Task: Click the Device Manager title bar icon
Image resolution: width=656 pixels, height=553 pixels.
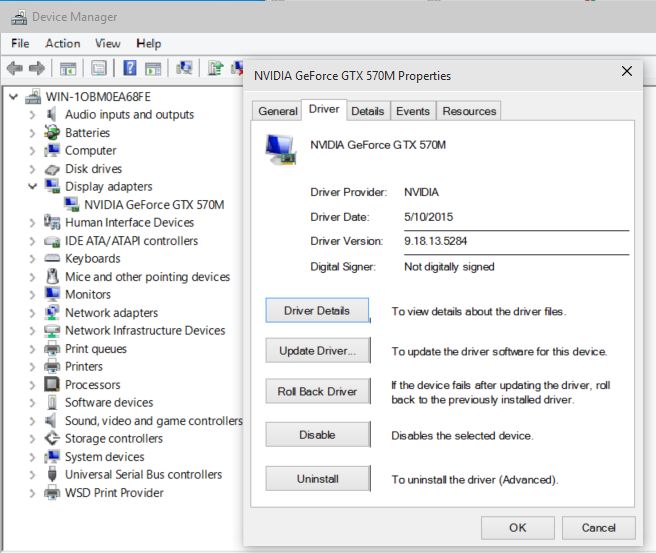Action: (x=19, y=17)
